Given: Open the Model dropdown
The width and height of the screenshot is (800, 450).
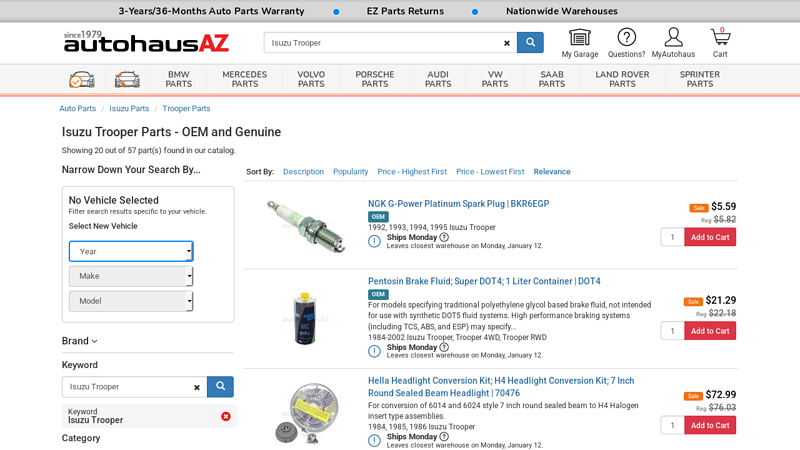Looking at the screenshot, I should [x=131, y=301].
